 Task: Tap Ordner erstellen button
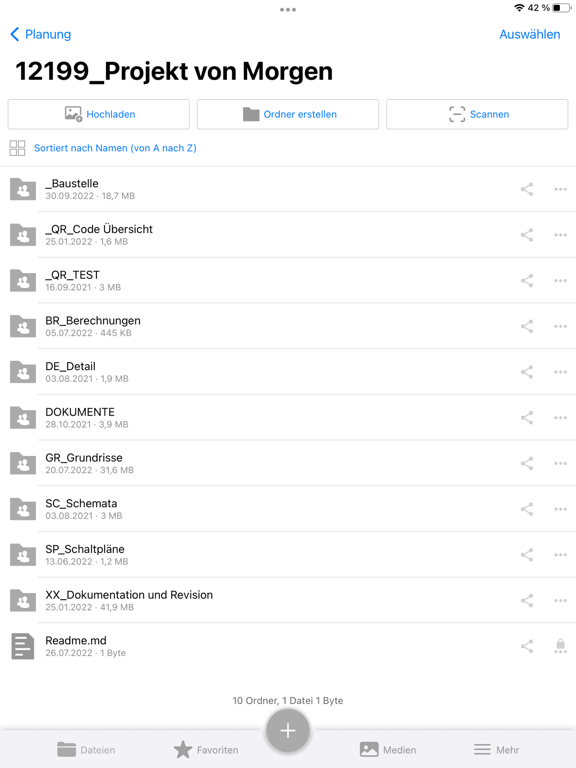[288, 114]
